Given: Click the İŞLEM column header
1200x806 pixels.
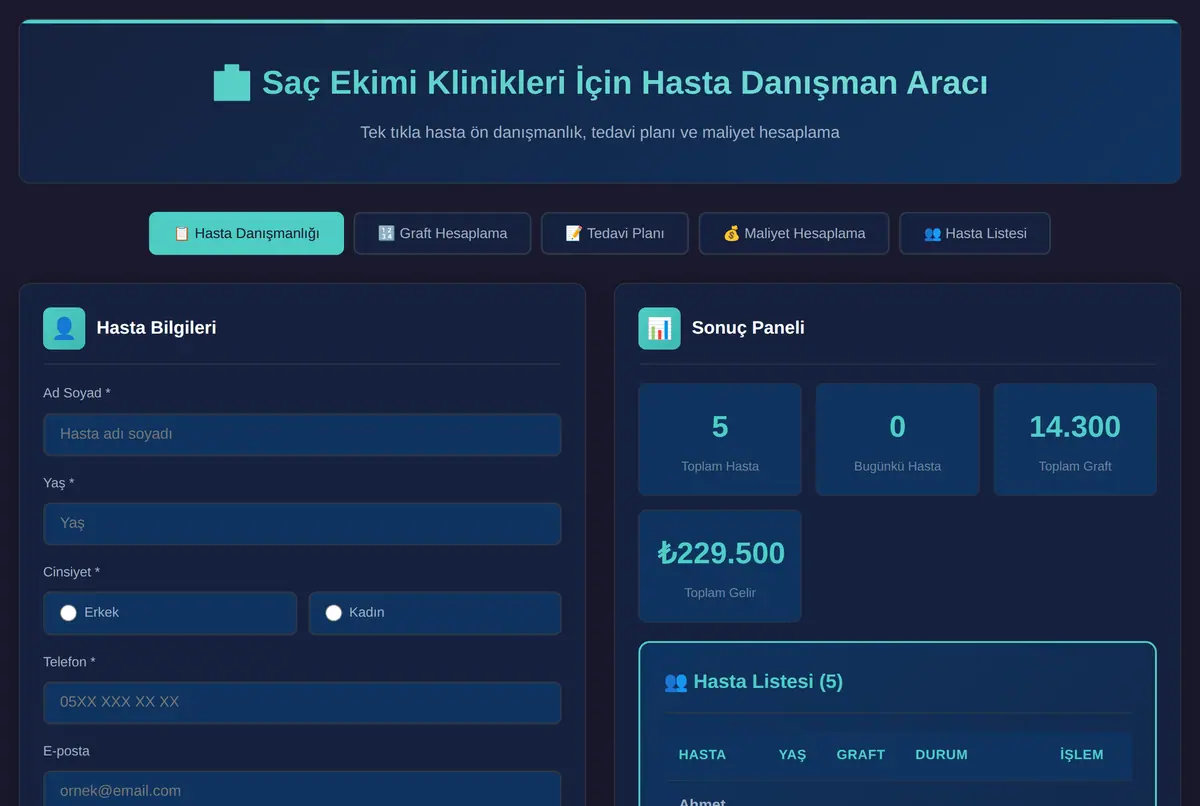Looking at the screenshot, I should point(1082,755).
